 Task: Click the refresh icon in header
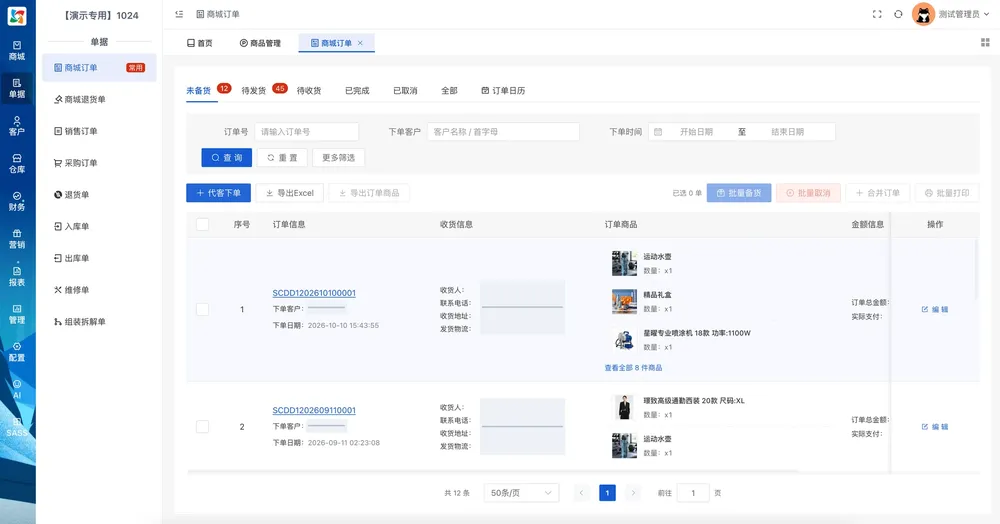898,14
